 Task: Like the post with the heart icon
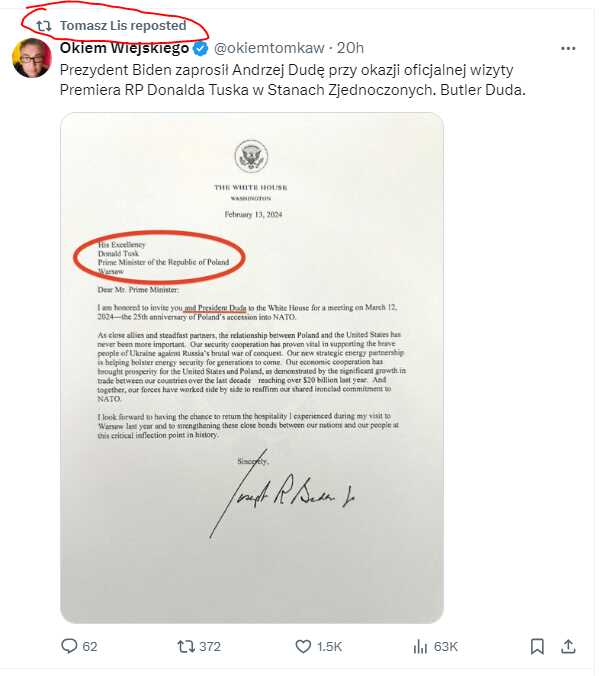point(303,647)
